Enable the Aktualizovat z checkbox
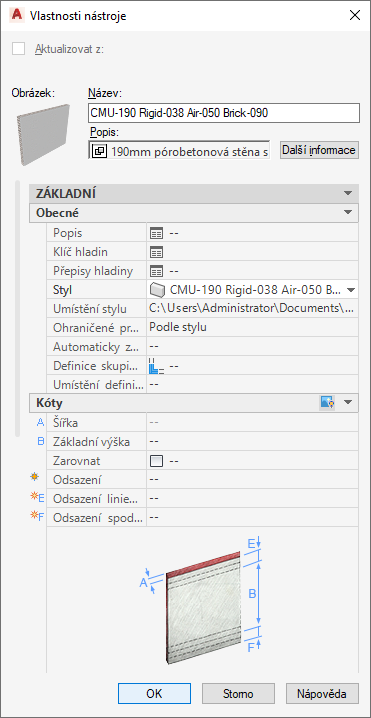The image size is (371, 718). click(18, 49)
